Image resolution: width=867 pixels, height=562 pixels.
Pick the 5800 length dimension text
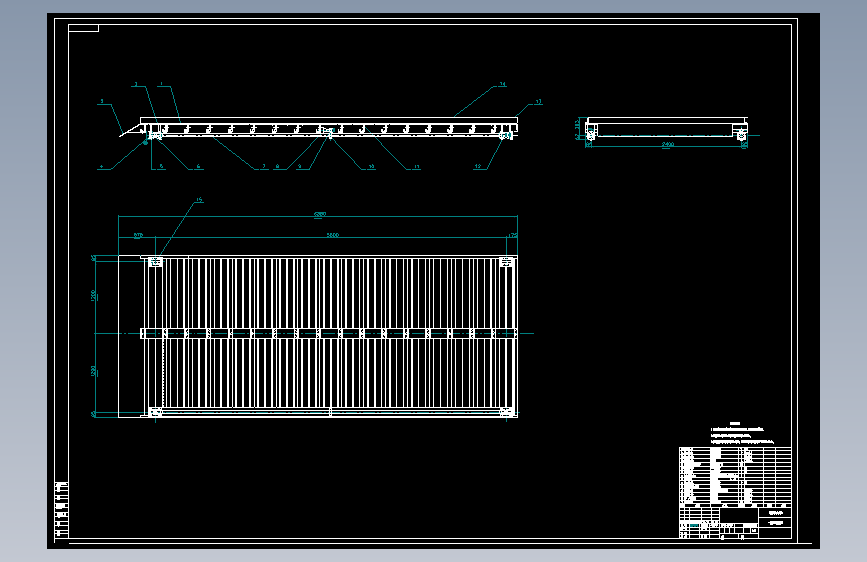click(x=332, y=235)
